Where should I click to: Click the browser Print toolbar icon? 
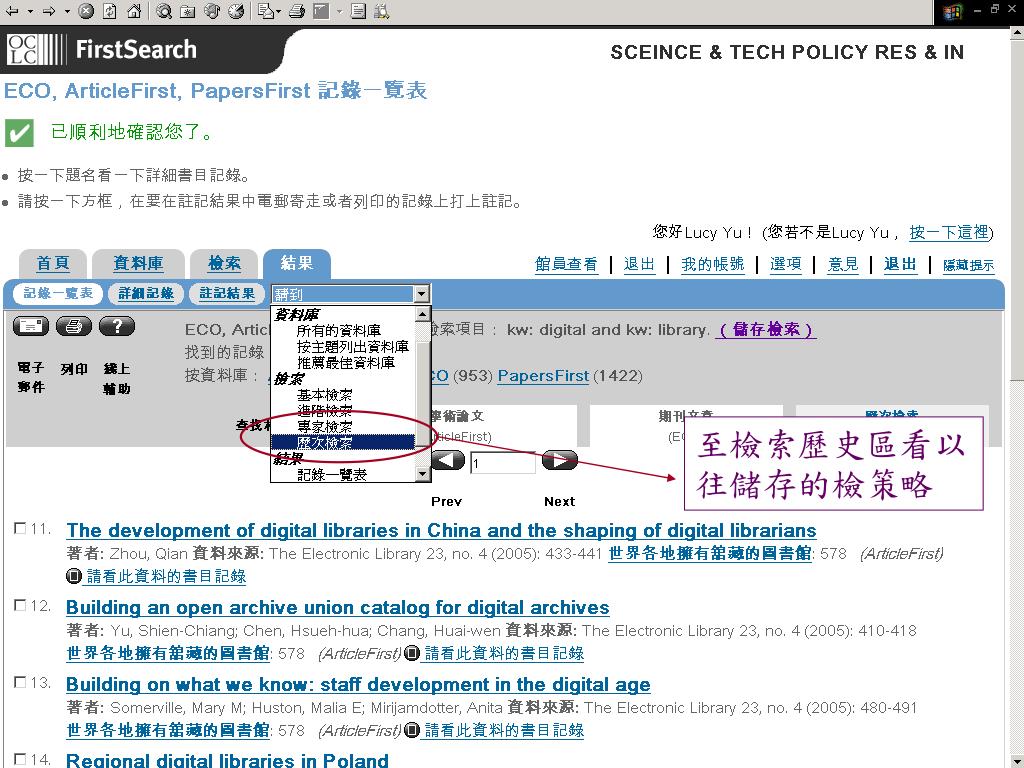click(296, 10)
